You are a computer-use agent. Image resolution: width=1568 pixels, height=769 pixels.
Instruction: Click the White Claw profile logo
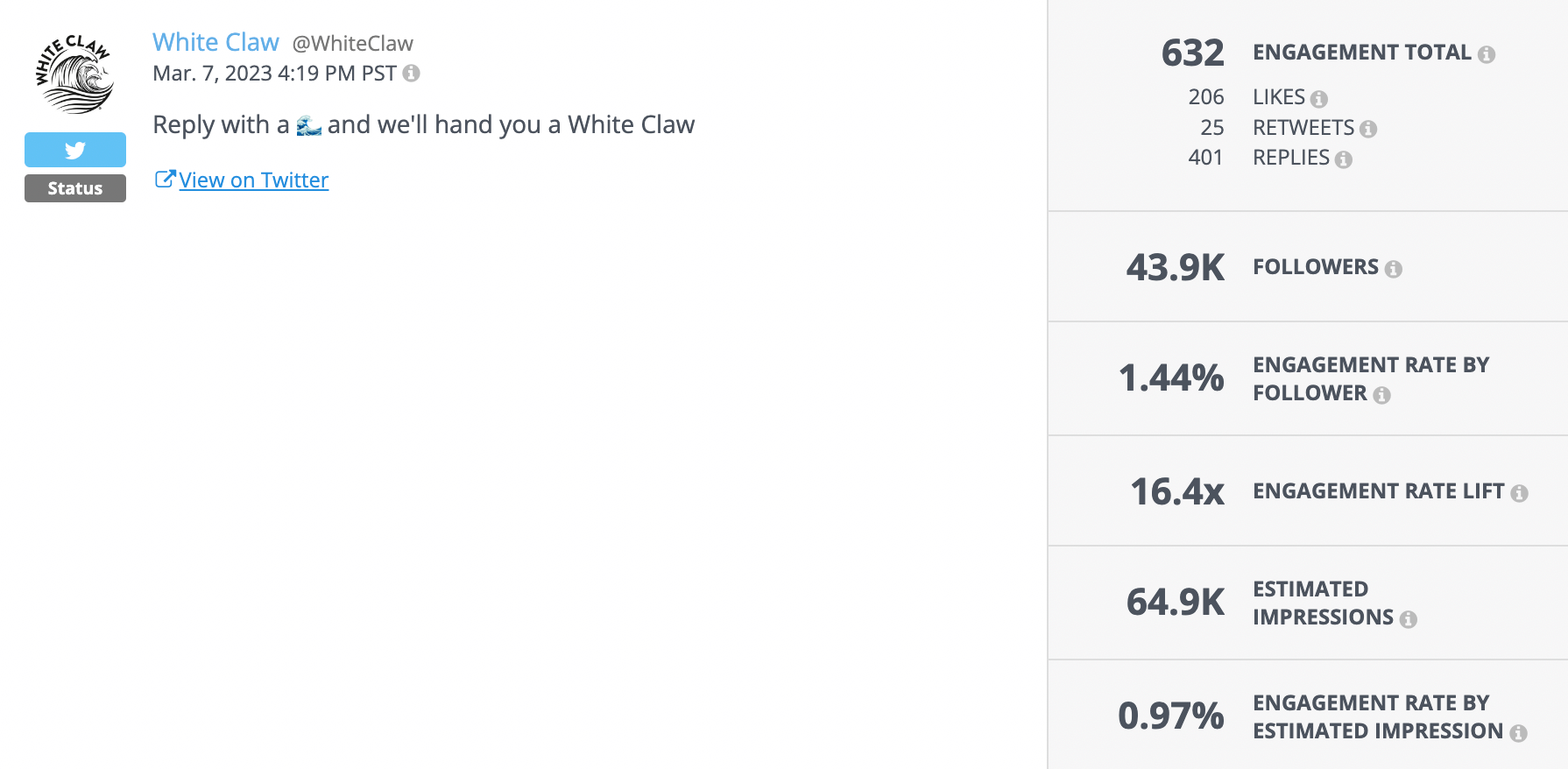(x=74, y=72)
